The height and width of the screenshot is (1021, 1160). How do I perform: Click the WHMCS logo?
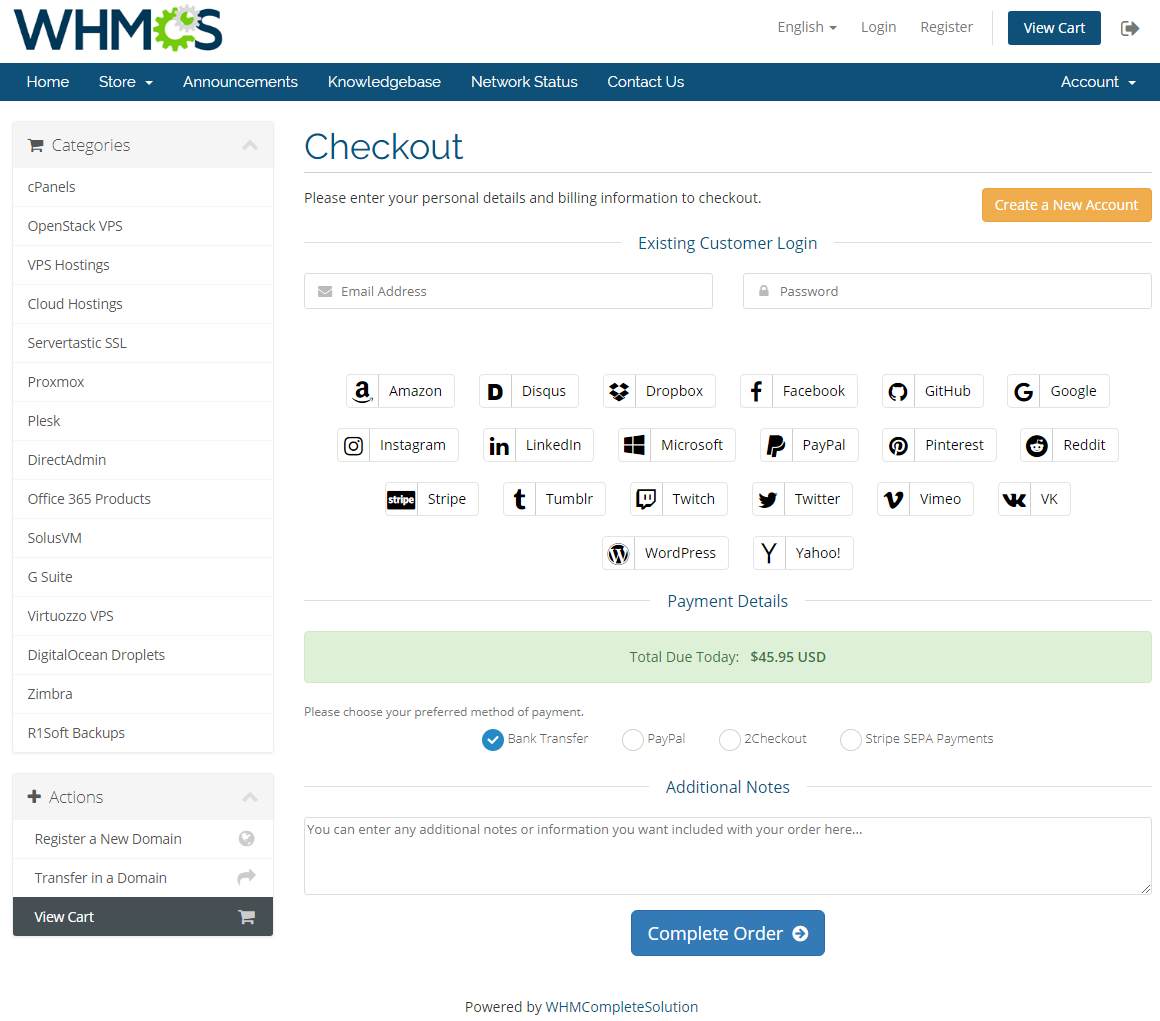(118, 29)
